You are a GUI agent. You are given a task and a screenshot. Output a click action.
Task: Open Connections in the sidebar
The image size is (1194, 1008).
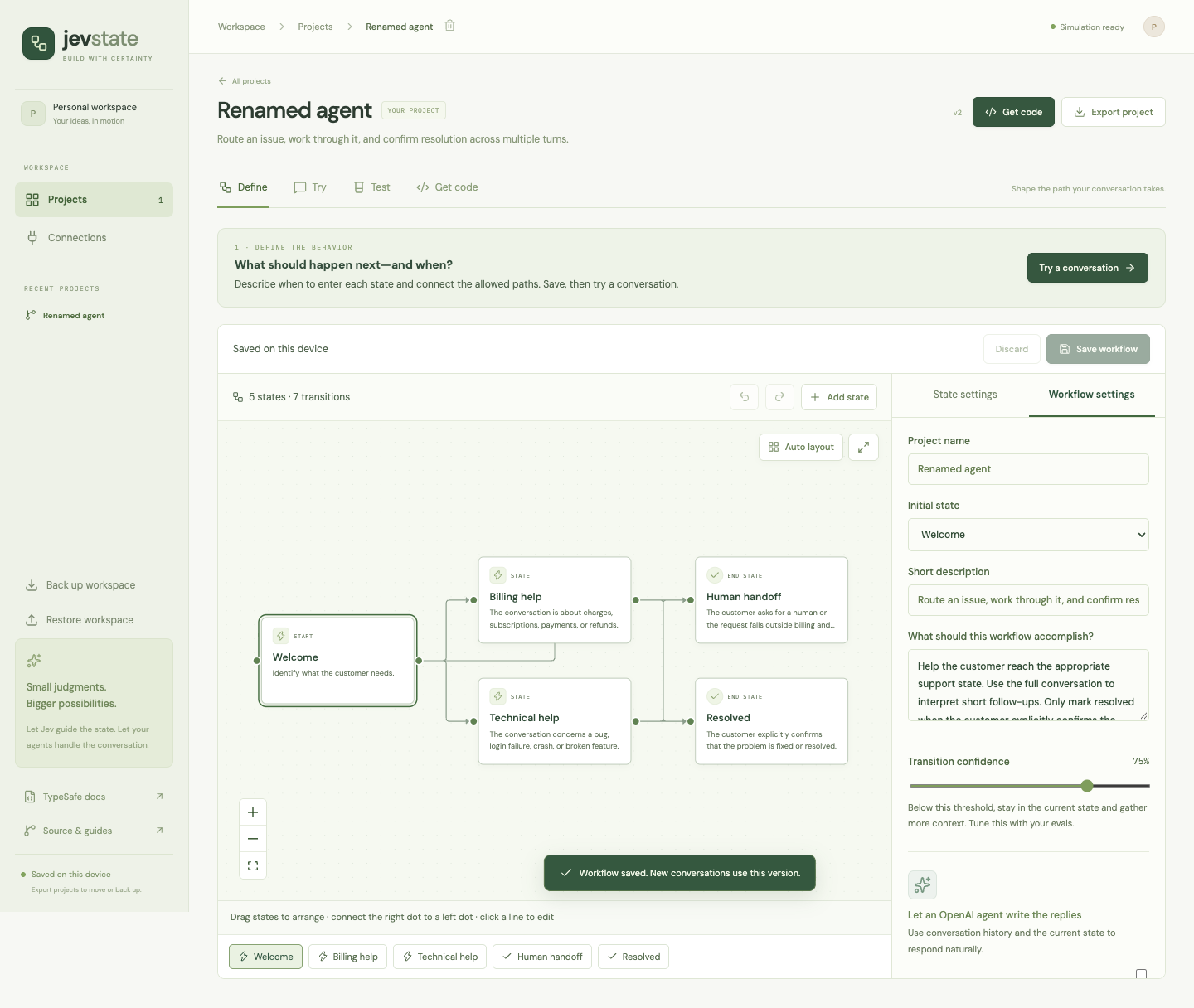[94, 238]
